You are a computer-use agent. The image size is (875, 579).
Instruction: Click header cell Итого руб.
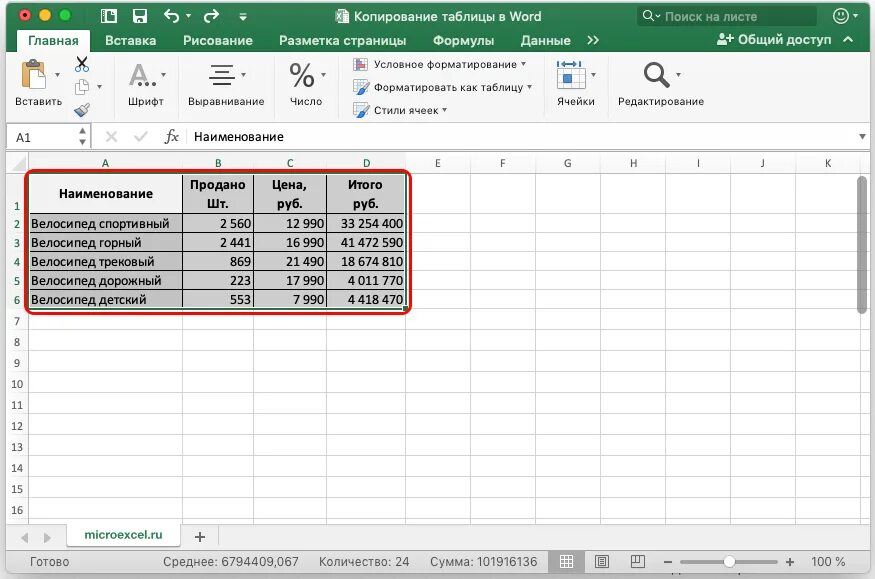[366, 194]
